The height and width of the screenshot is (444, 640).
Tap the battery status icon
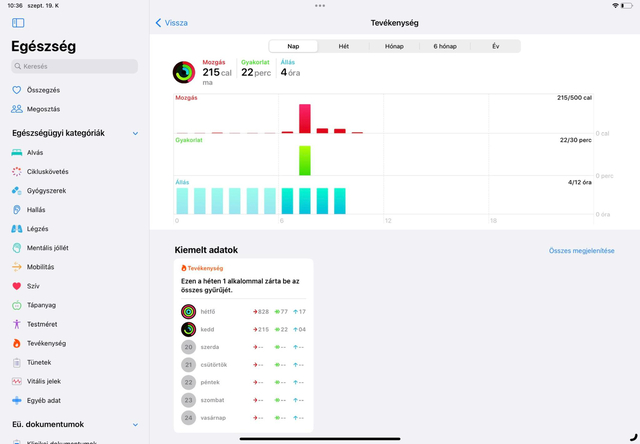(627, 6)
